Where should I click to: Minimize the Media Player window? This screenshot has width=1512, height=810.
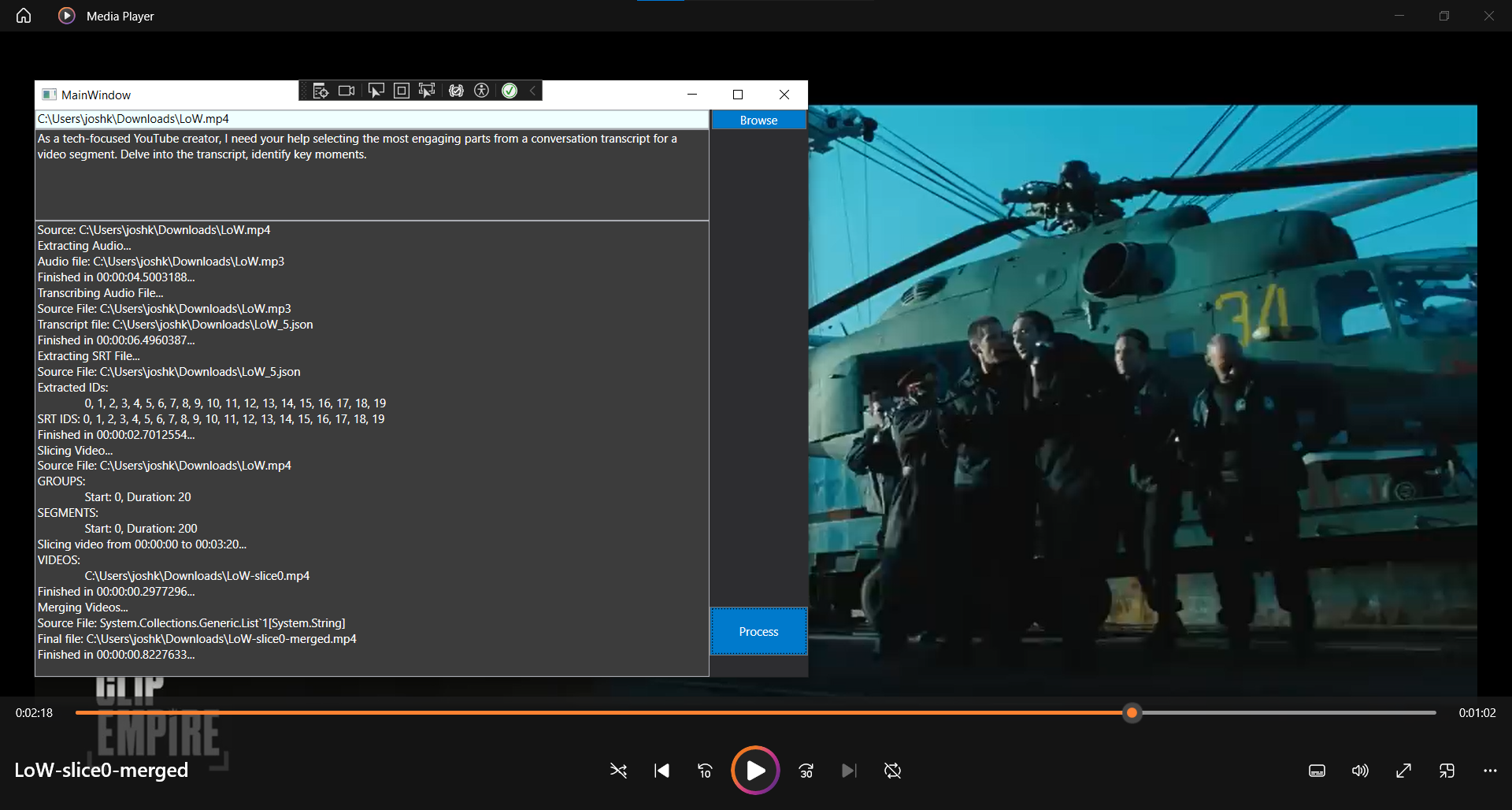click(1399, 16)
